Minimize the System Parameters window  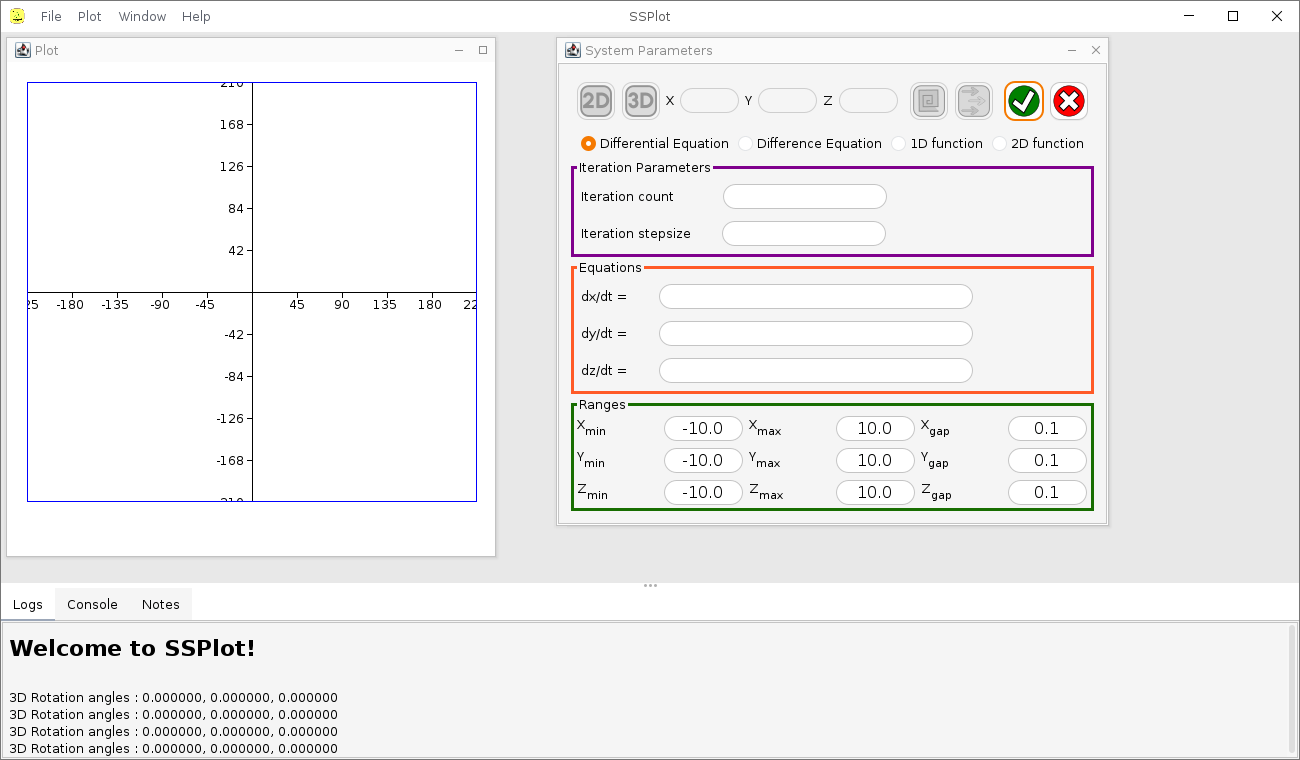1072,50
